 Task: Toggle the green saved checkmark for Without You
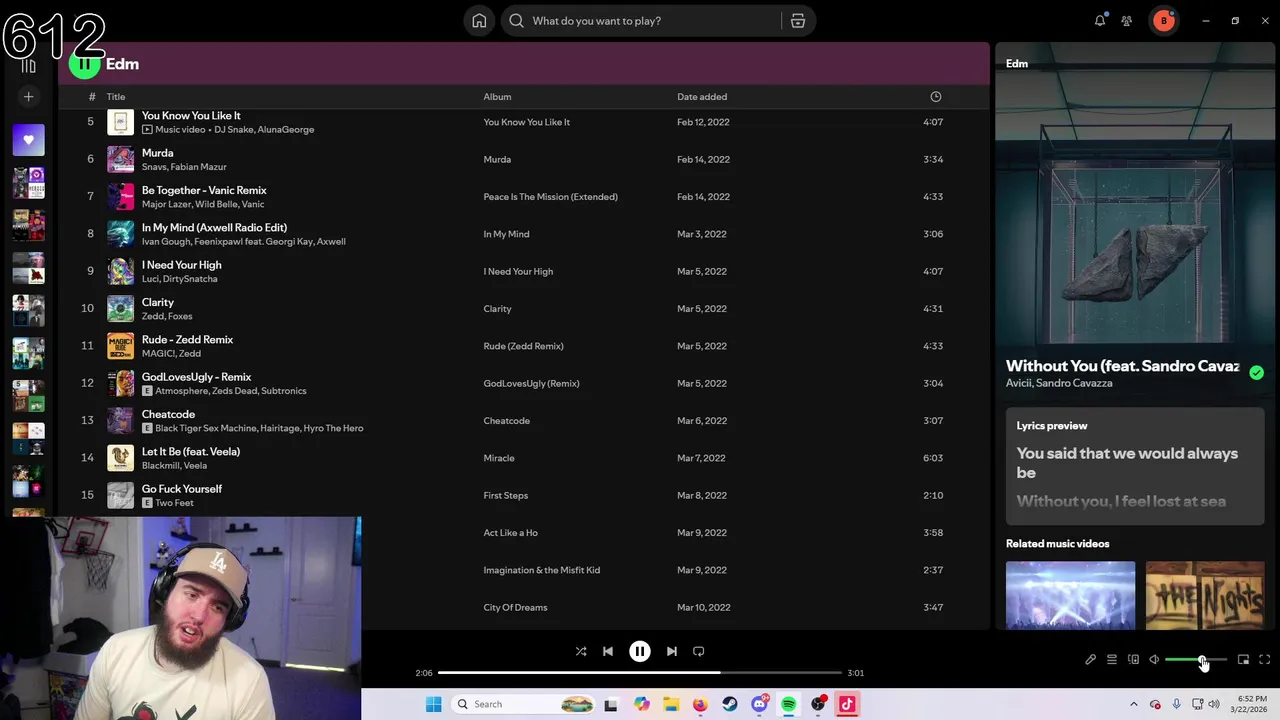click(1256, 373)
